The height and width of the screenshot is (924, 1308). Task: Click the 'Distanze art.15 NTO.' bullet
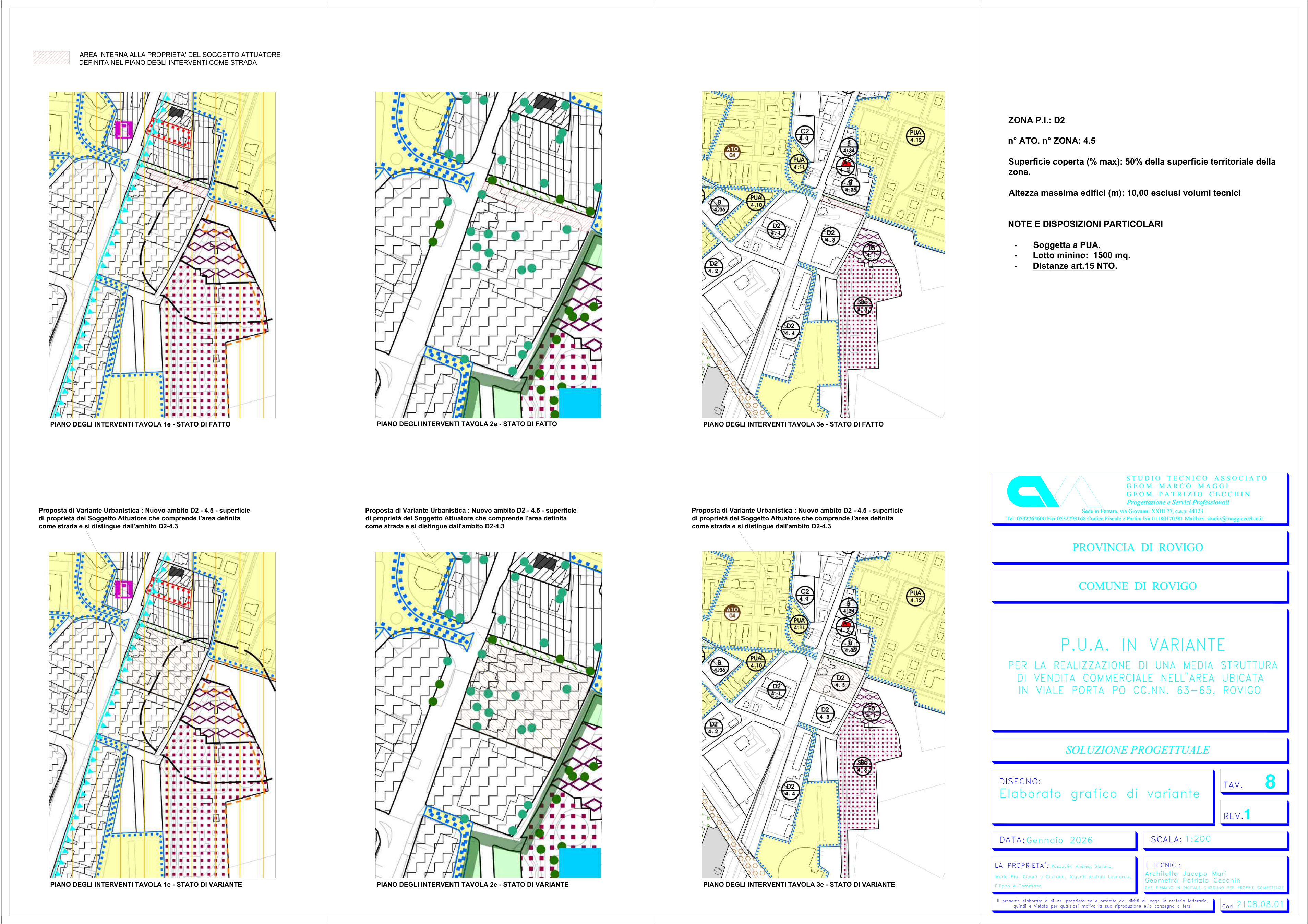coord(1075,266)
